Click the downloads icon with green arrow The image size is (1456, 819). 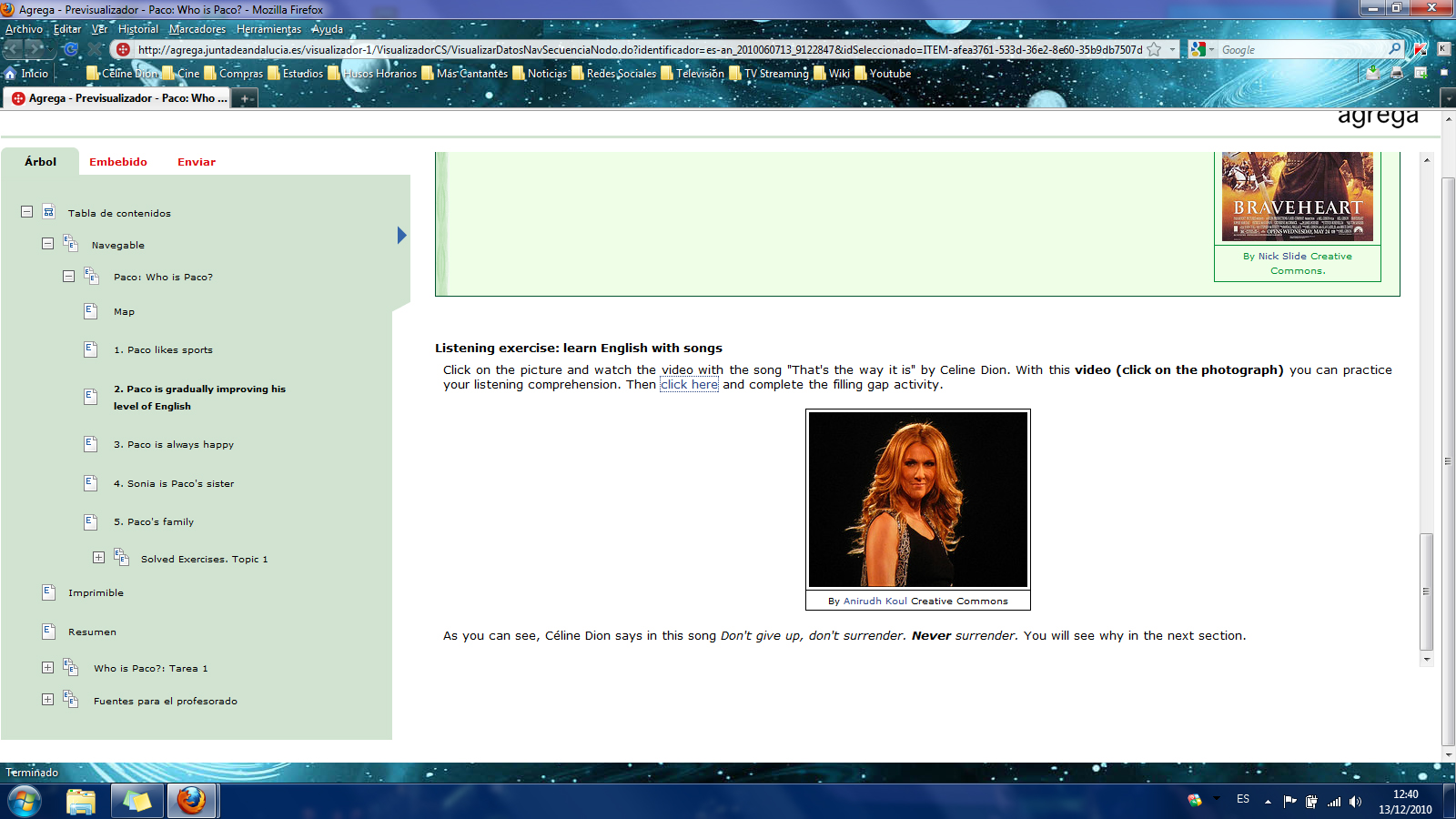click(1372, 73)
